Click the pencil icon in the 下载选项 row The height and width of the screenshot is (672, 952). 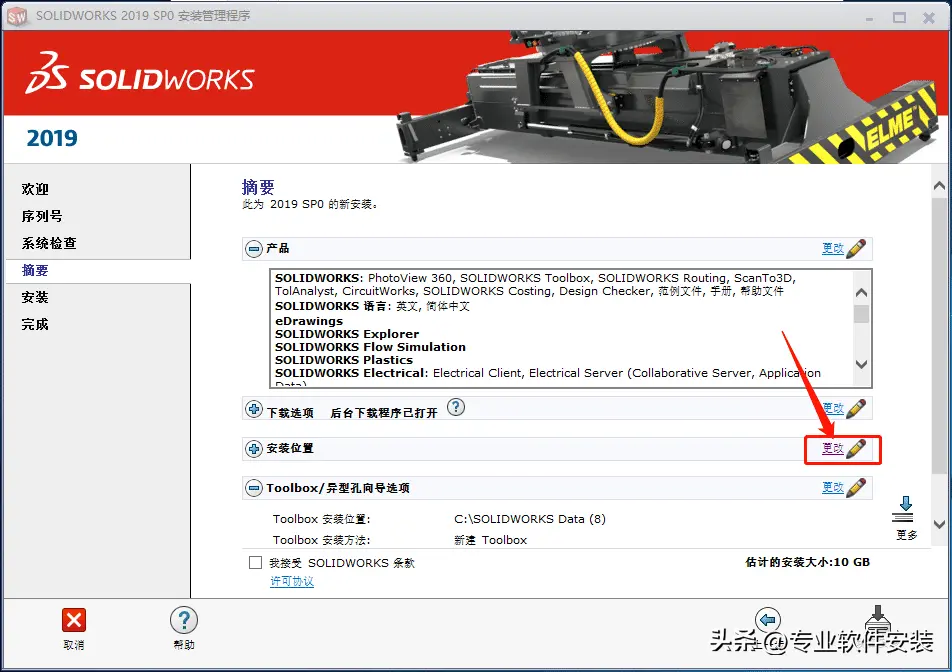click(x=855, y=409)
